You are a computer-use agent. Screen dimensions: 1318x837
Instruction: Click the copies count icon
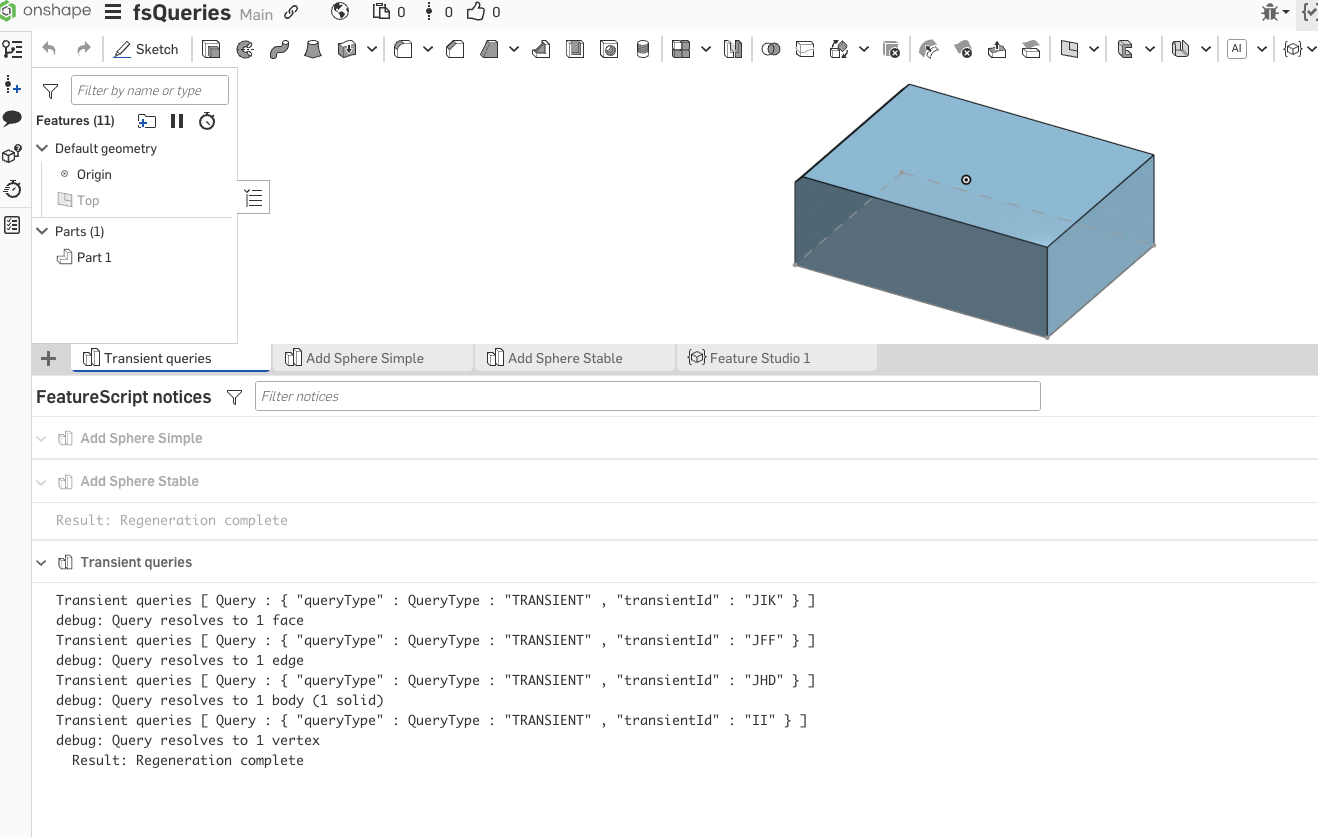coord(381,12)
